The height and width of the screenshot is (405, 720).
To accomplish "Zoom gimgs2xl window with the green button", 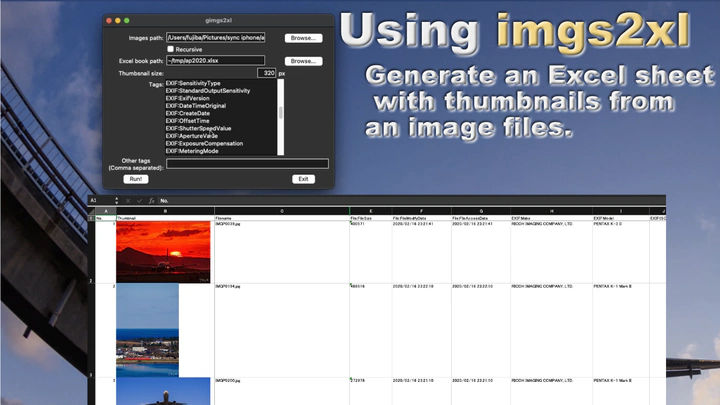I will point(127,20).
